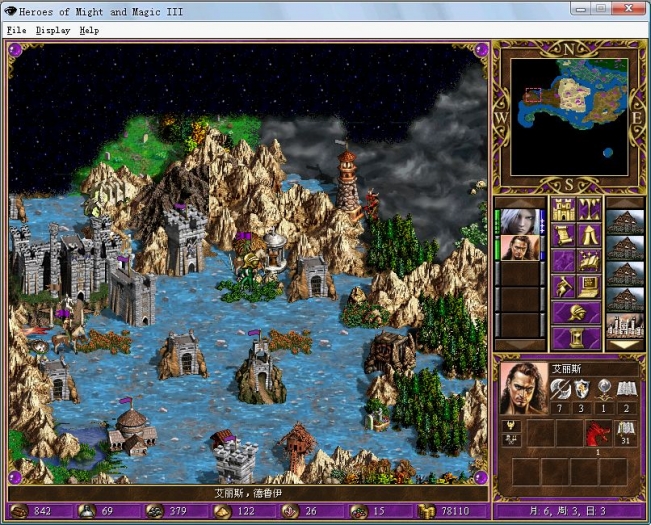The image size is (651, 525).
Task: Click the wooden tree house on map
Action: coord(297,447)
